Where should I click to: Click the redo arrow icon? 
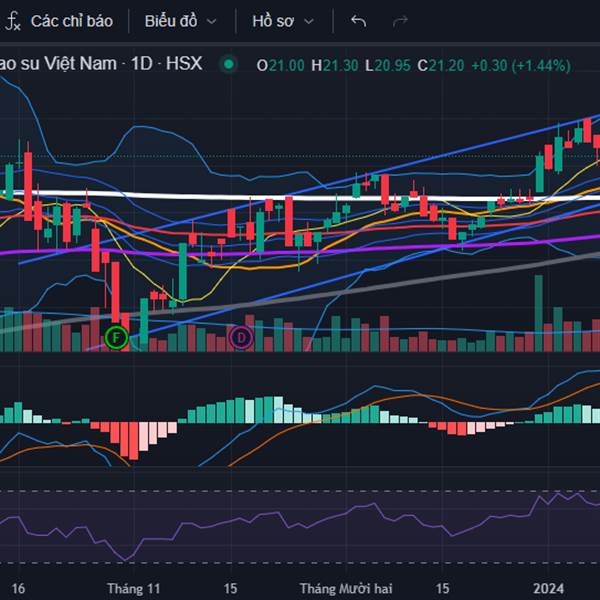[400, 21]
